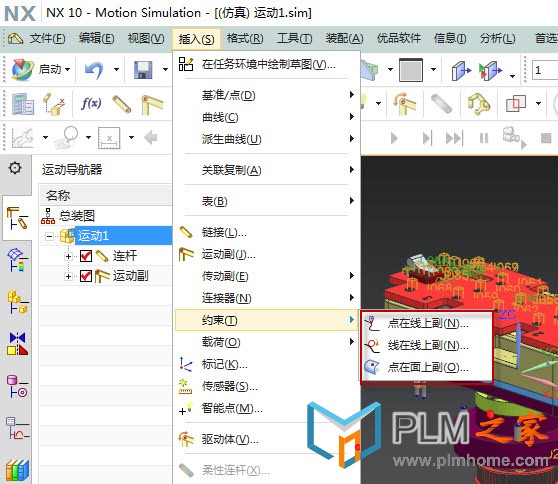Click the numeric input field showing 1

click(545, 70)
